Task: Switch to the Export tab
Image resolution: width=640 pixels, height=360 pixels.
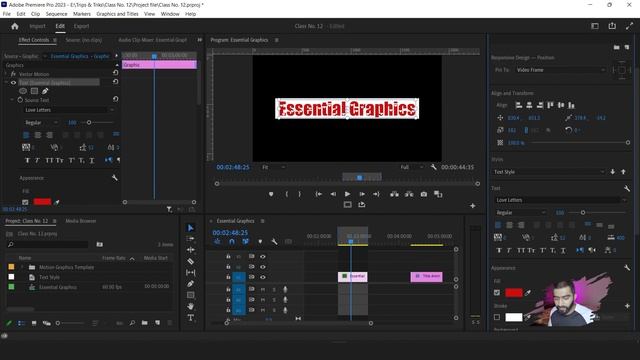Action: tap(81, 26)
